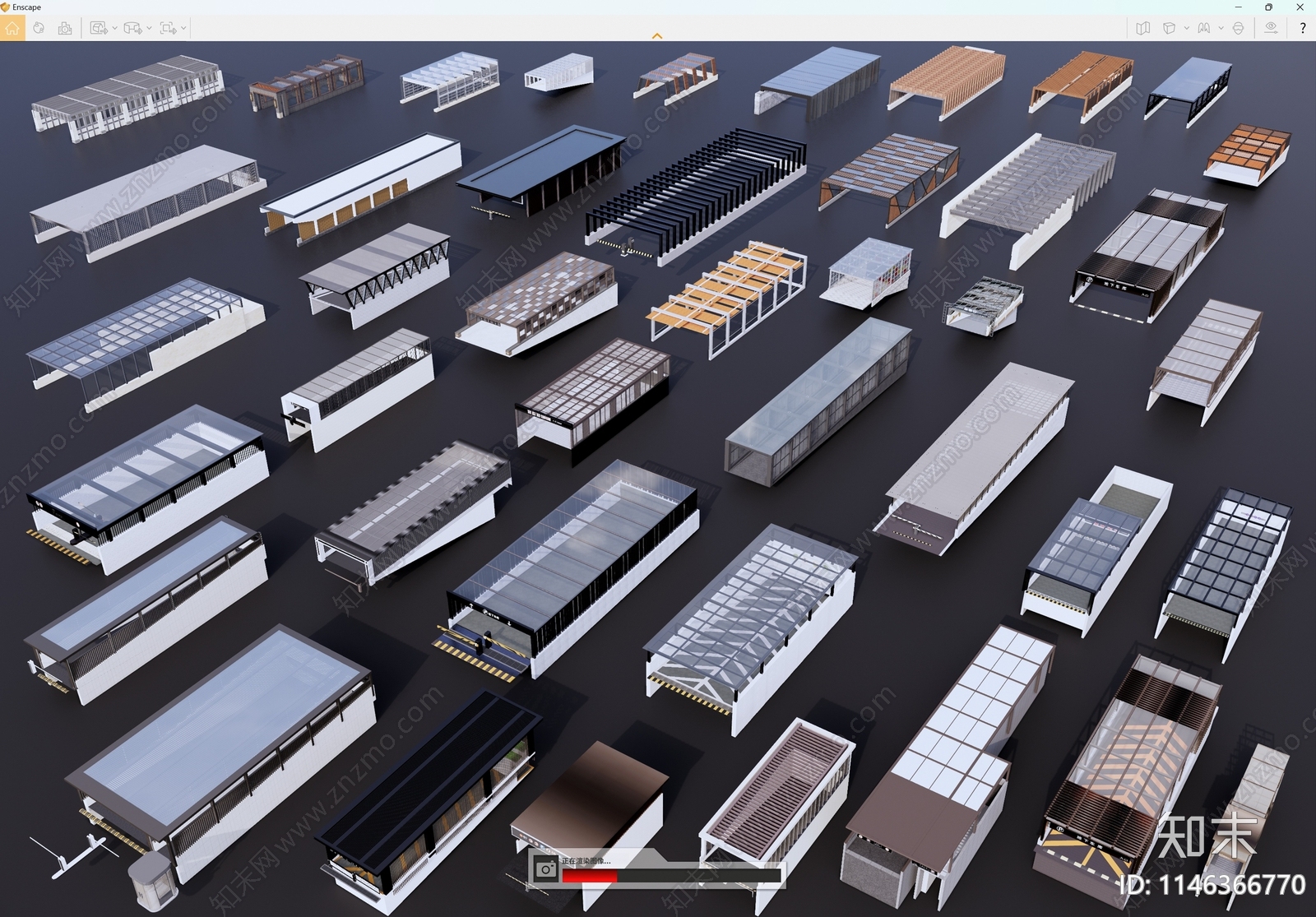This screenshot has width=1316, height=917.
Task: Click the Enscape logo in title bar
Action: point(6,7)
